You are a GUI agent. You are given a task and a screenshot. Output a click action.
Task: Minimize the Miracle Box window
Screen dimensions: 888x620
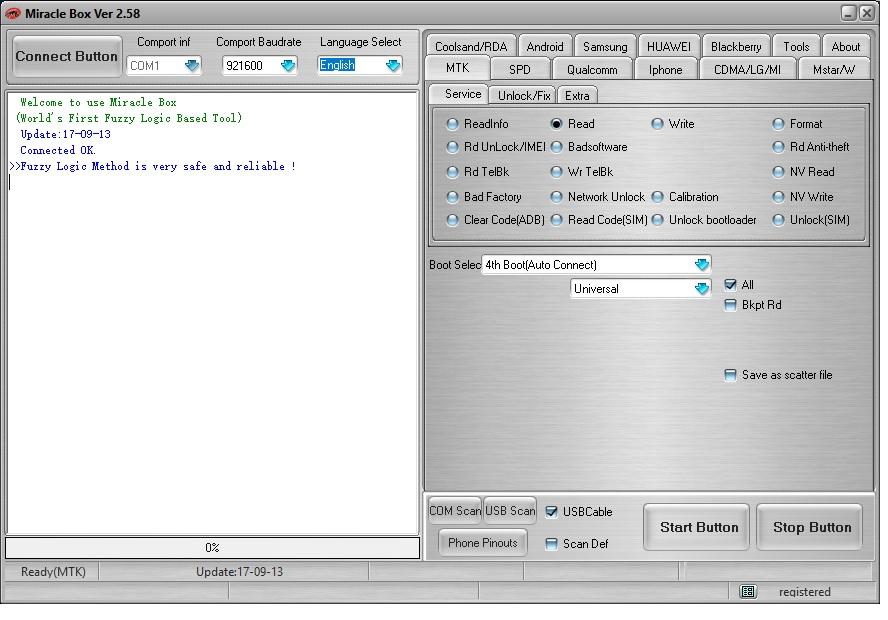pyautogui.click(x=848, y=13)
